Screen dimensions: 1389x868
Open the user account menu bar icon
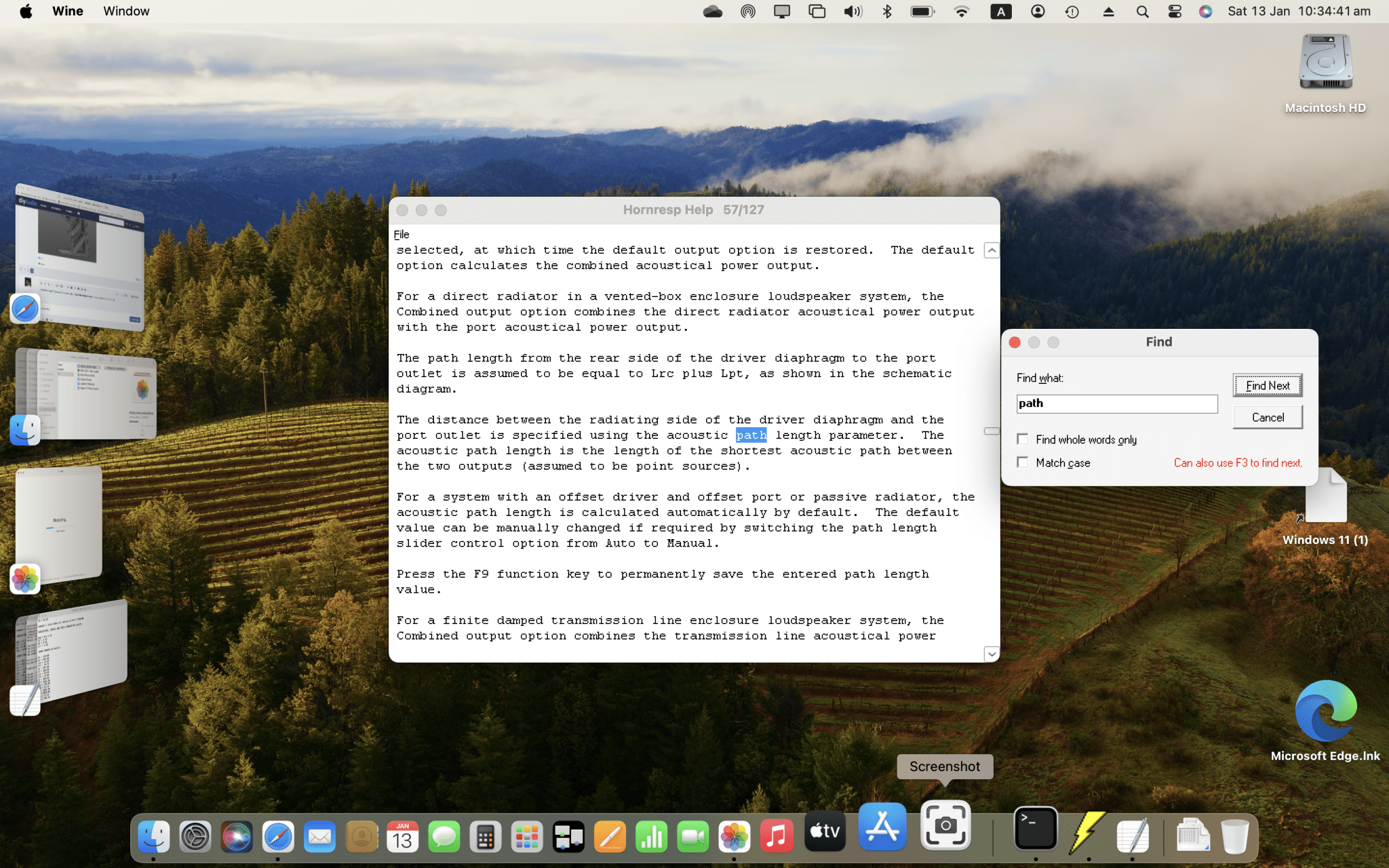(x=1038, y=12)
